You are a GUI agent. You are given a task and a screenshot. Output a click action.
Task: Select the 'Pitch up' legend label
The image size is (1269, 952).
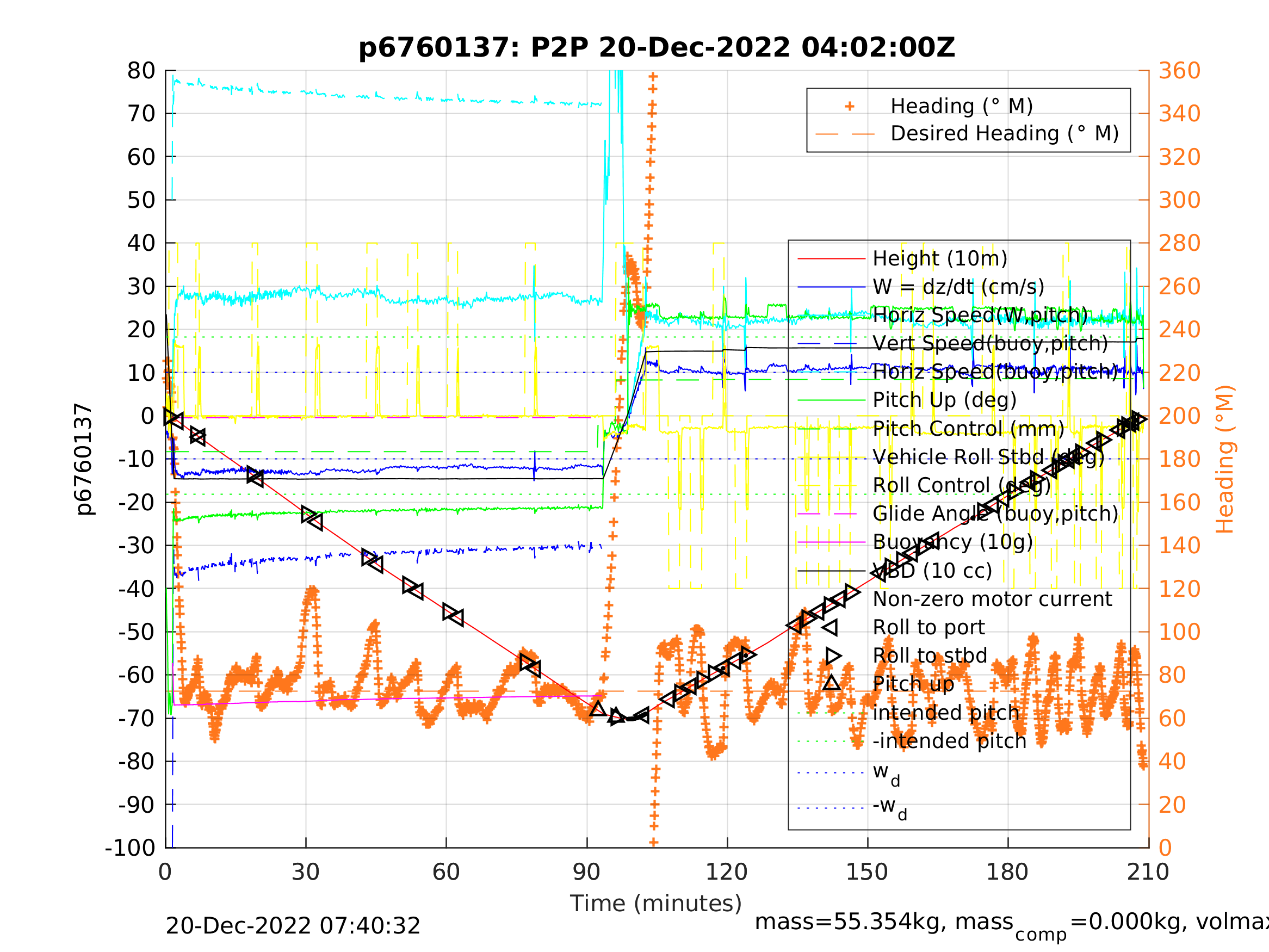pos(913,684)
